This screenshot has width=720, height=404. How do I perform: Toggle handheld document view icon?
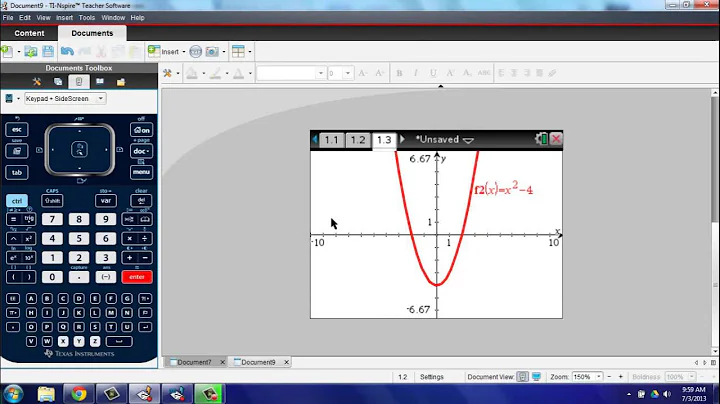tap(523, 377)
